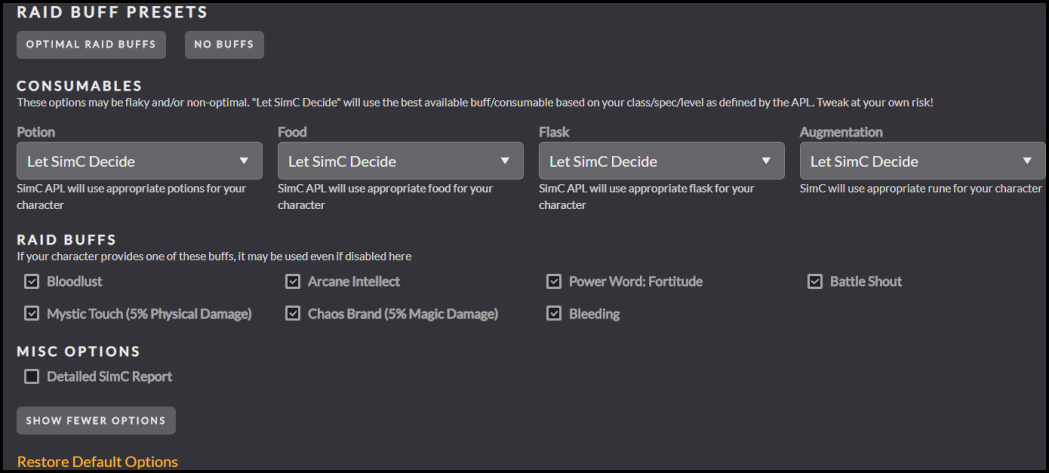Disable Chaos Brand 5% Magic Damage checkbox
The image size is (1049, 473).
tap(293, 314)
